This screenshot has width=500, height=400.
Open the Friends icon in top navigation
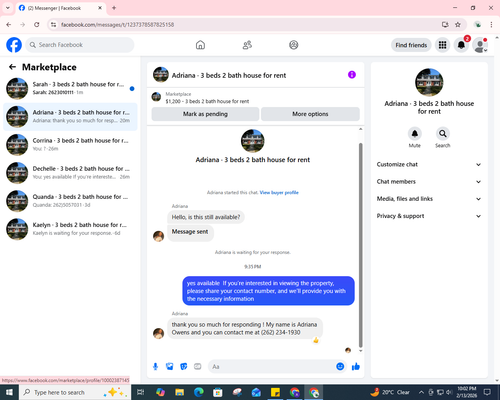[247, 45]
